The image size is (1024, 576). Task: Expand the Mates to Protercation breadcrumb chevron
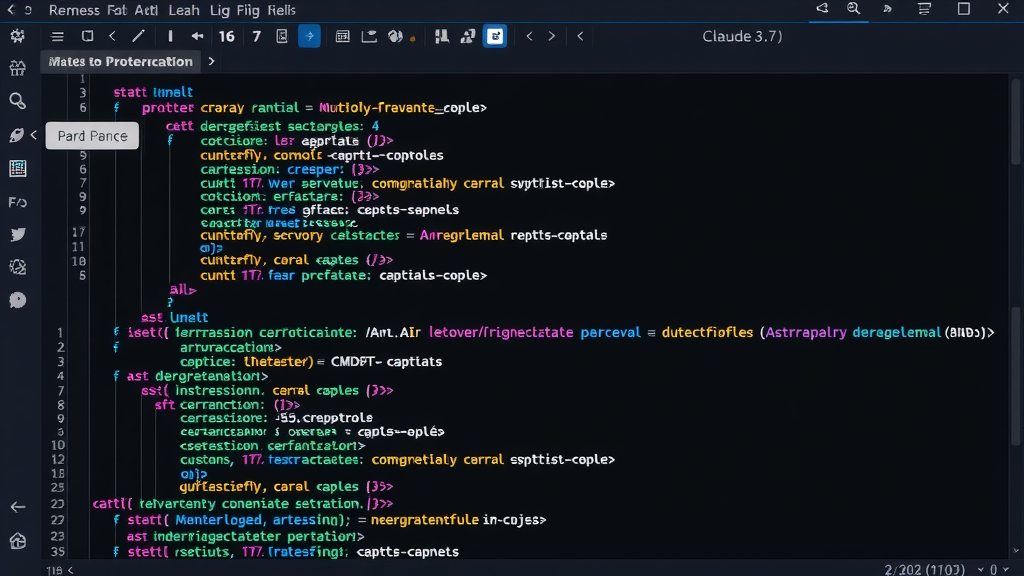click(210, 60)
